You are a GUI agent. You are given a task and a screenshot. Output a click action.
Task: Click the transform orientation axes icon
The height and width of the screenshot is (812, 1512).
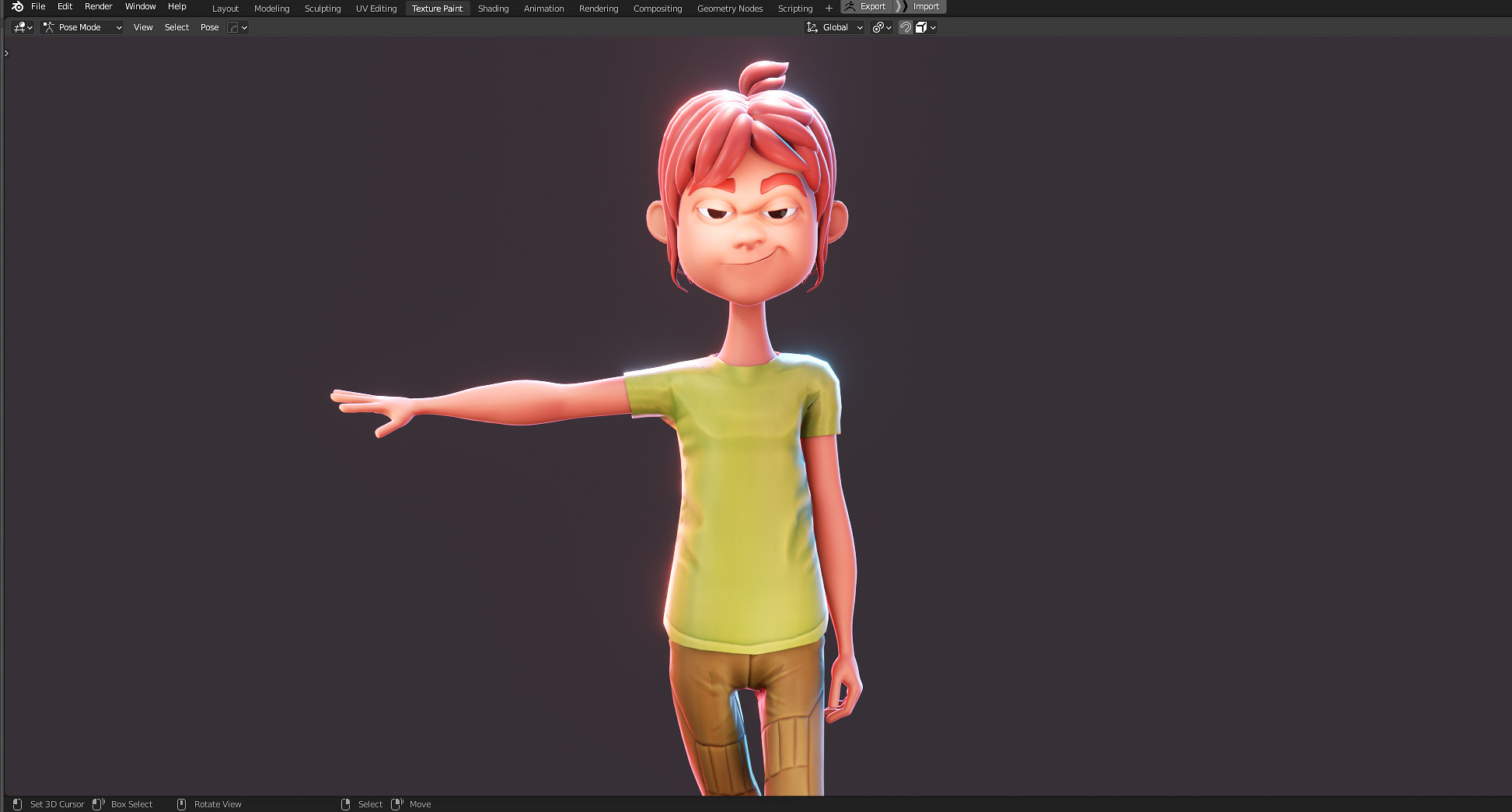pyautogui.click(x=813, y=27)
